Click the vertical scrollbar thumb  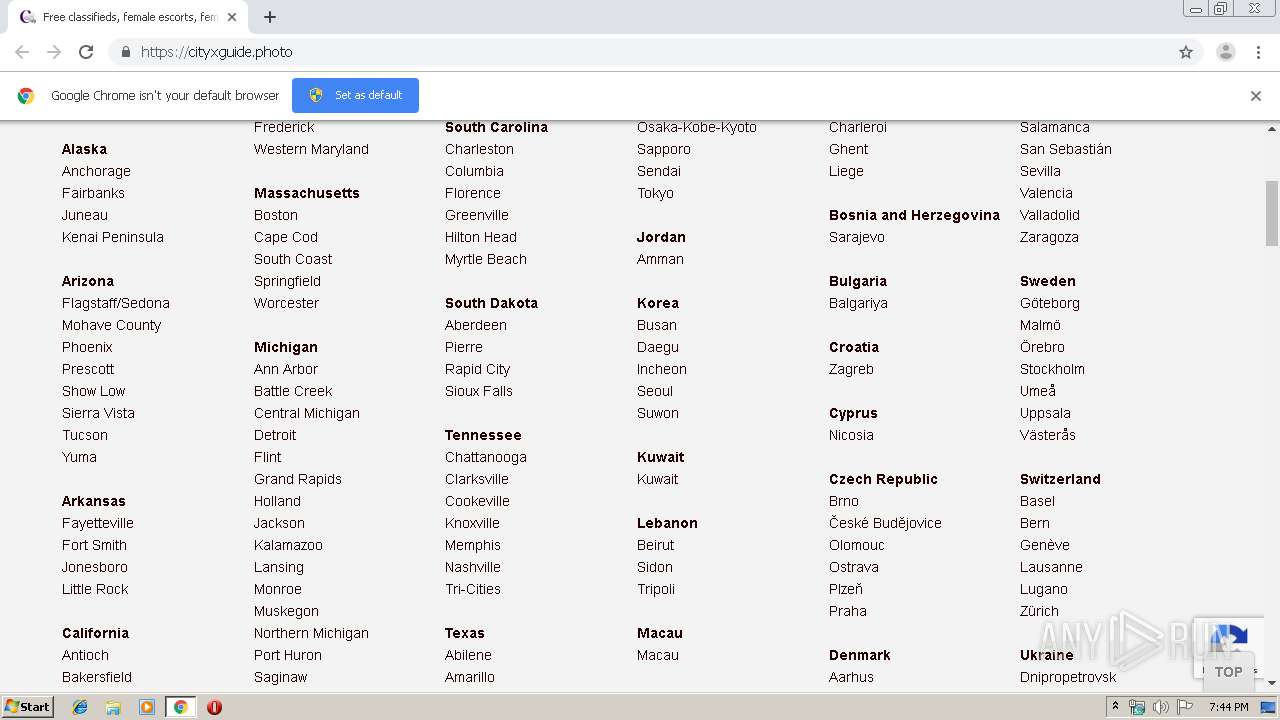(1272, 213)
